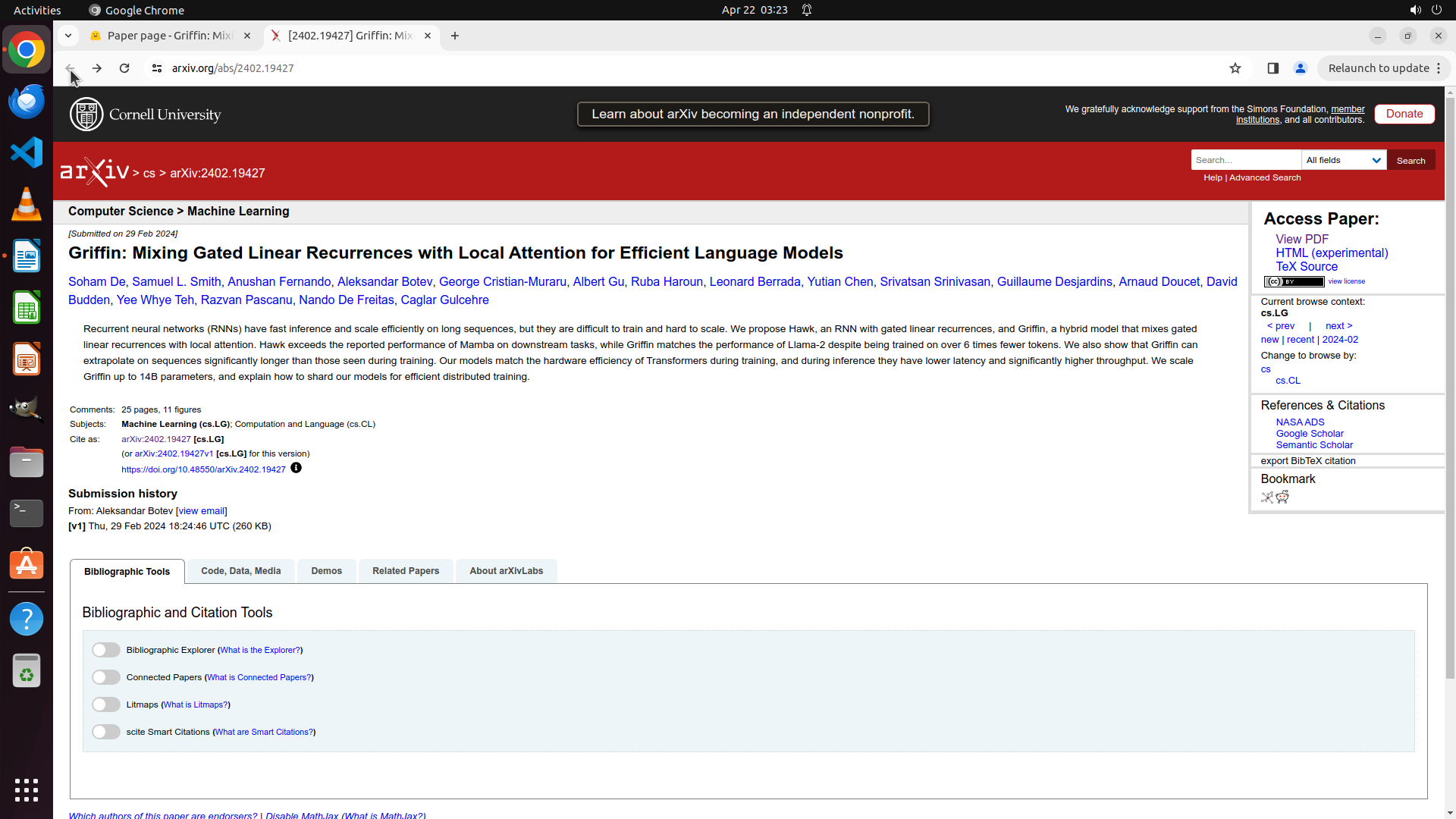The image size is (1456, 819).
Task: Open the Related Papers tab
Action: coord(405,571)
